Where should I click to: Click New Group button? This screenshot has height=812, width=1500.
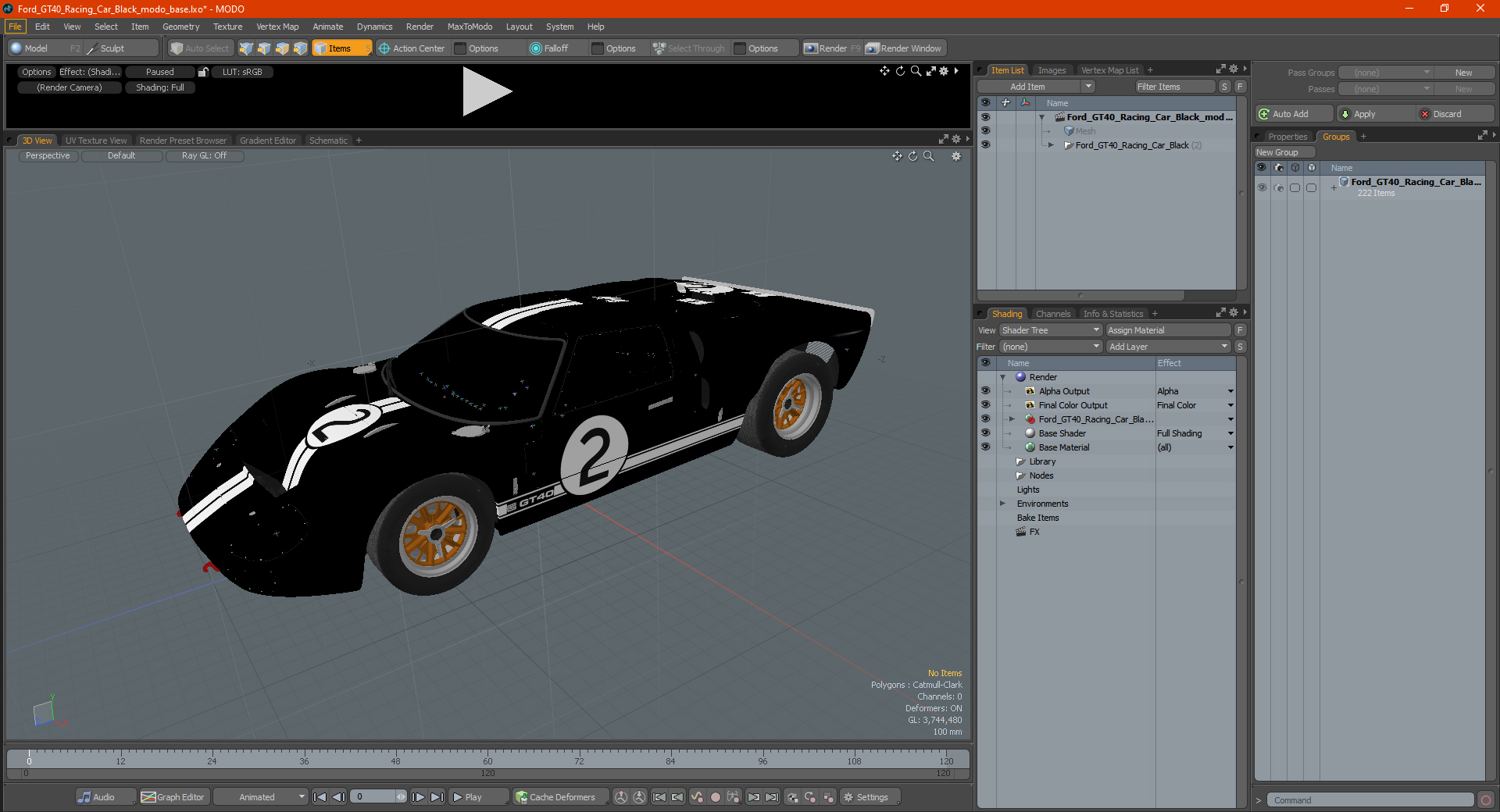click(1284, 152)
